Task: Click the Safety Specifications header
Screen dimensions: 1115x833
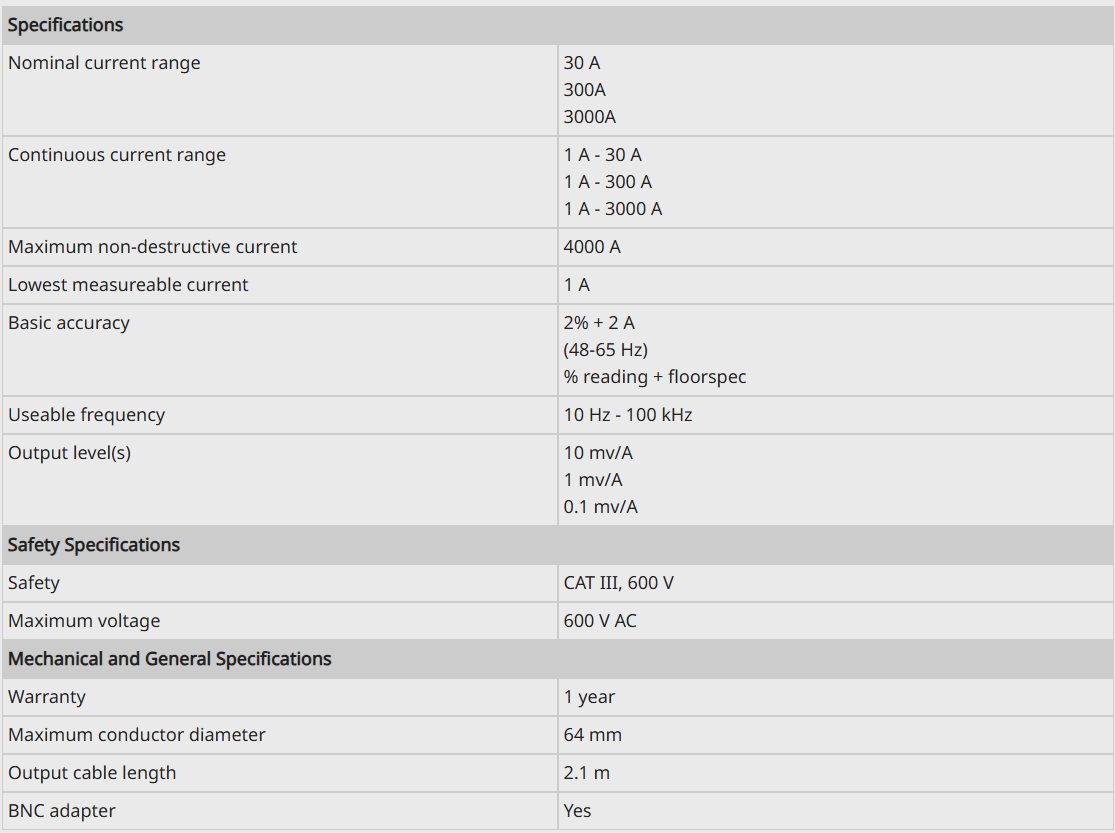Action: pos(558,545)
